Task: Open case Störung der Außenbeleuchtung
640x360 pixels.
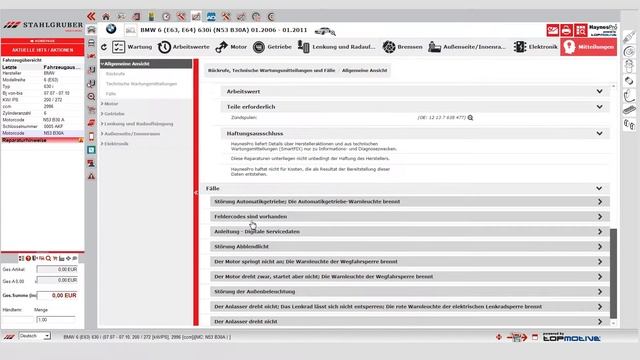Action: (410, 291)
